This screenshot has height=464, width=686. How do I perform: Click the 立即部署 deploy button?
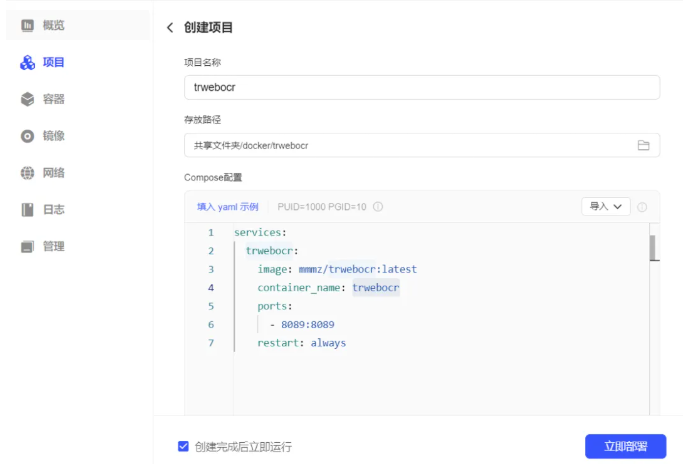pyautogui.click(x=625, y=446)
